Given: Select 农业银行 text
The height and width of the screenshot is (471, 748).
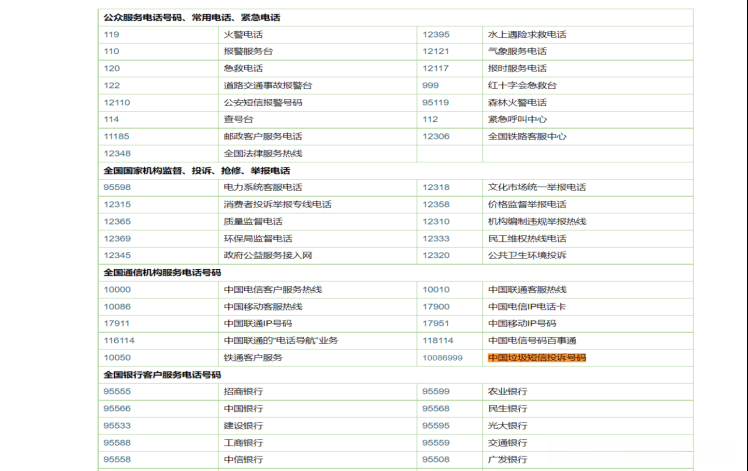Looking at the screenshot, I should pos(508,392).
